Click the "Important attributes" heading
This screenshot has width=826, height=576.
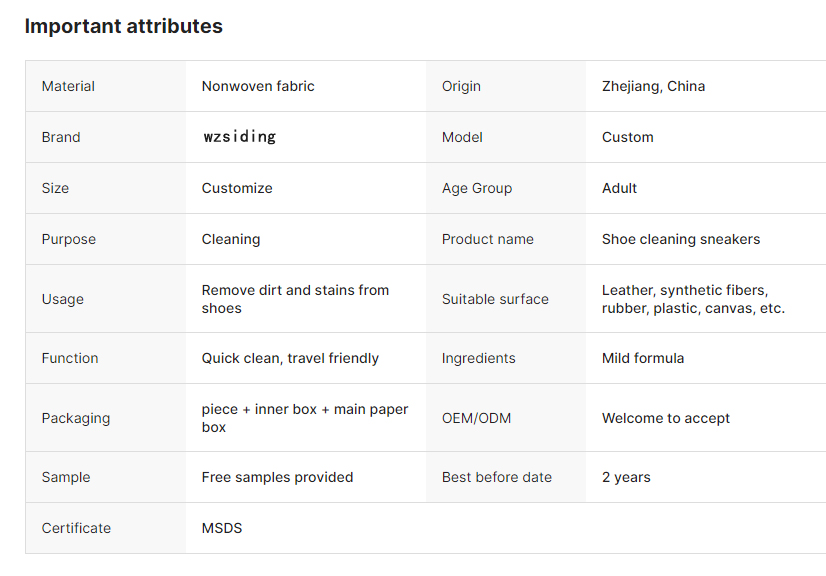[x=123, y=27]
